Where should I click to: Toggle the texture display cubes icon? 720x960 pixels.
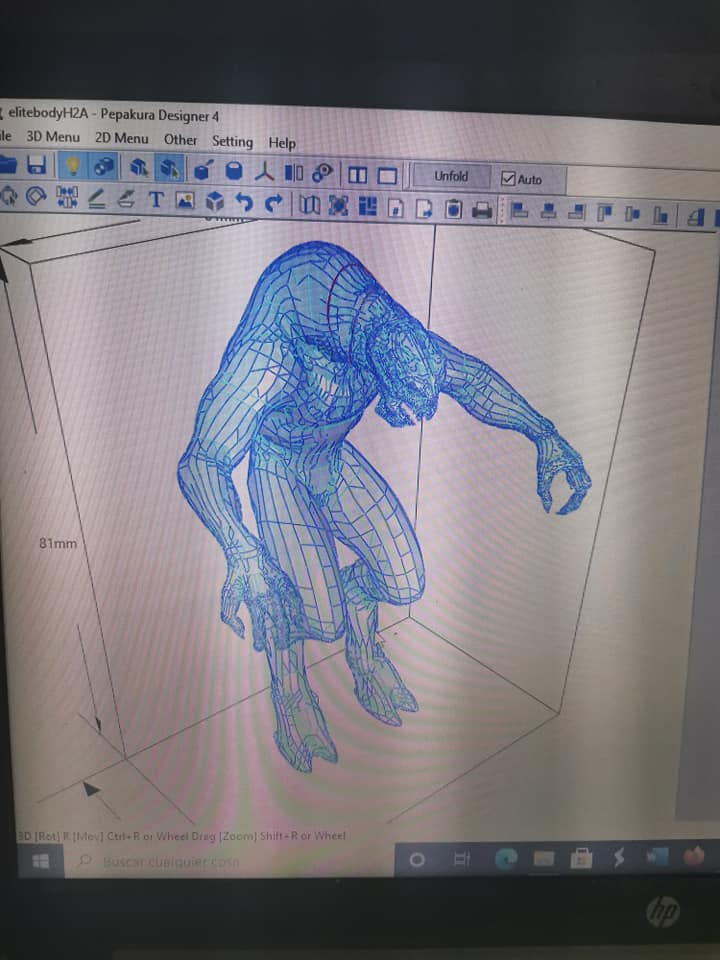coord(103,167)
